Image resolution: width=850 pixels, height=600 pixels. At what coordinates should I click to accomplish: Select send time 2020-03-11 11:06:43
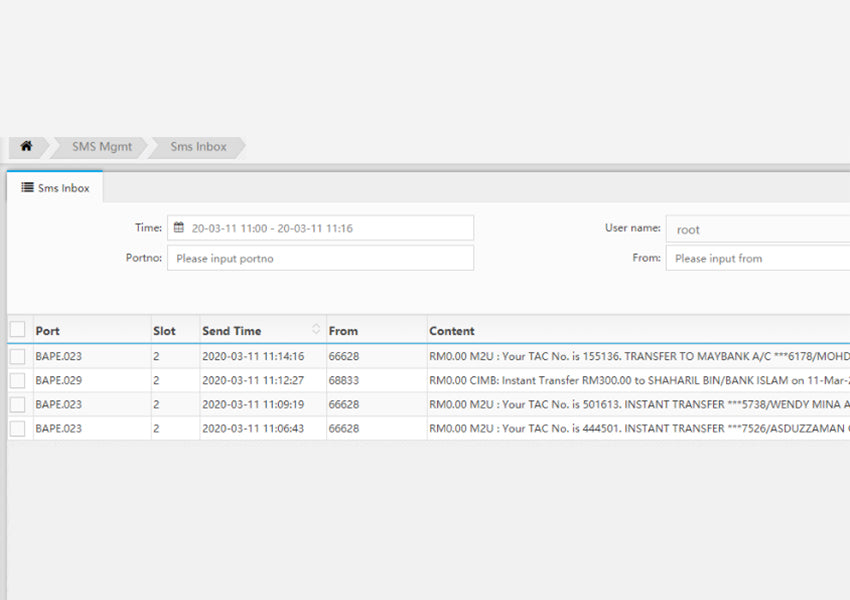[x=253, y=429]
